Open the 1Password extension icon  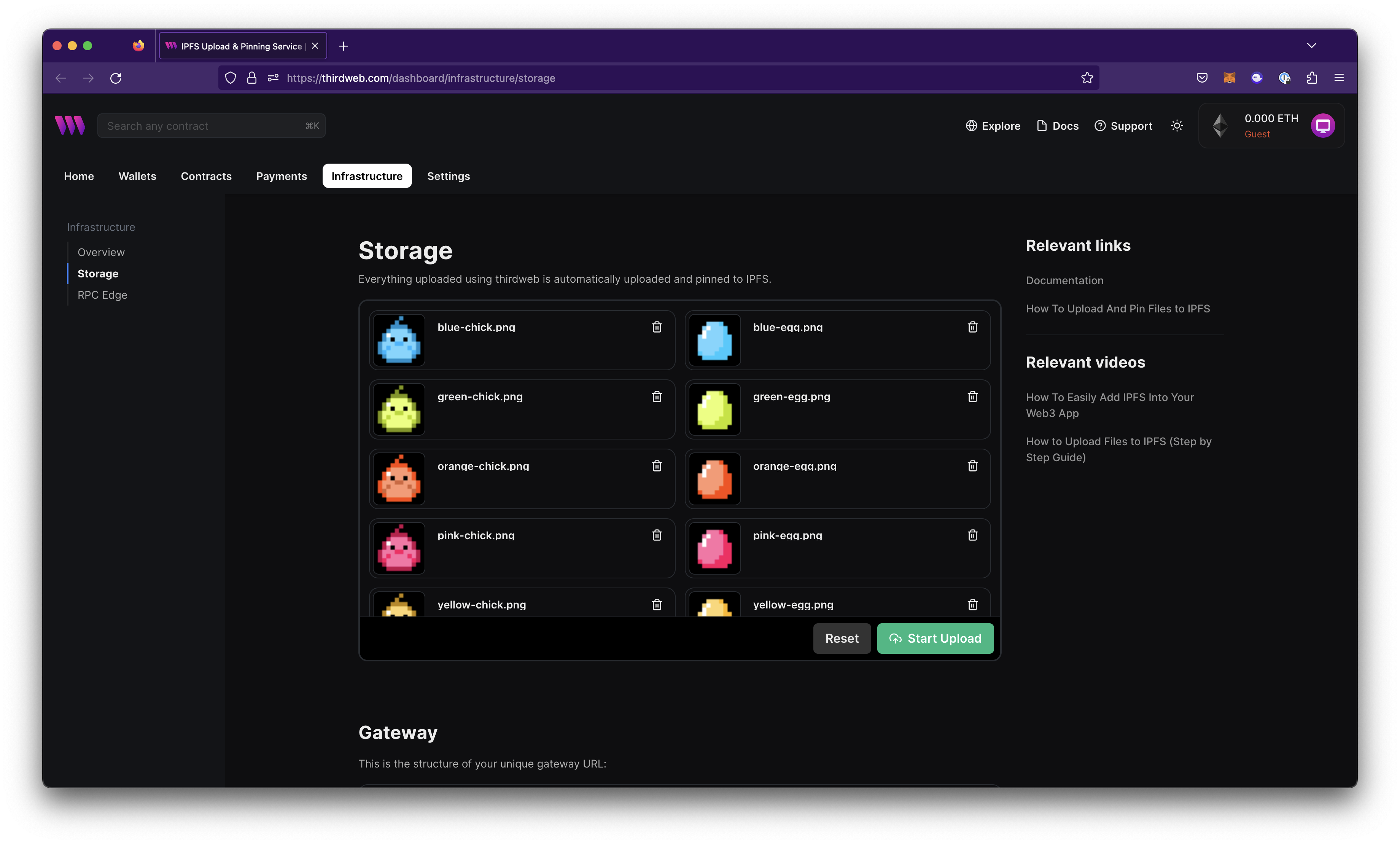(1285, 78)
